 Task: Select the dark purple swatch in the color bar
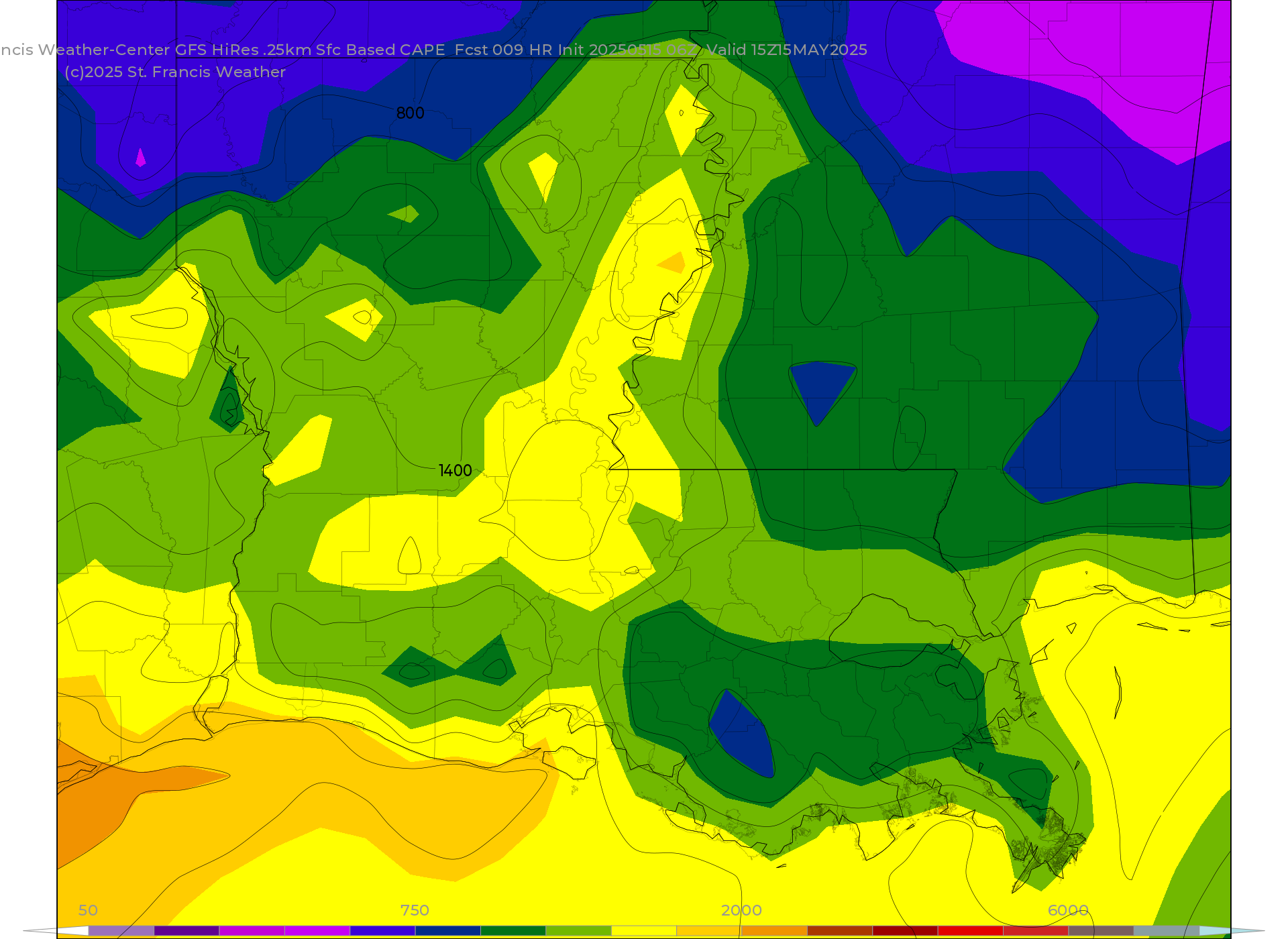[x=186, y=931]
